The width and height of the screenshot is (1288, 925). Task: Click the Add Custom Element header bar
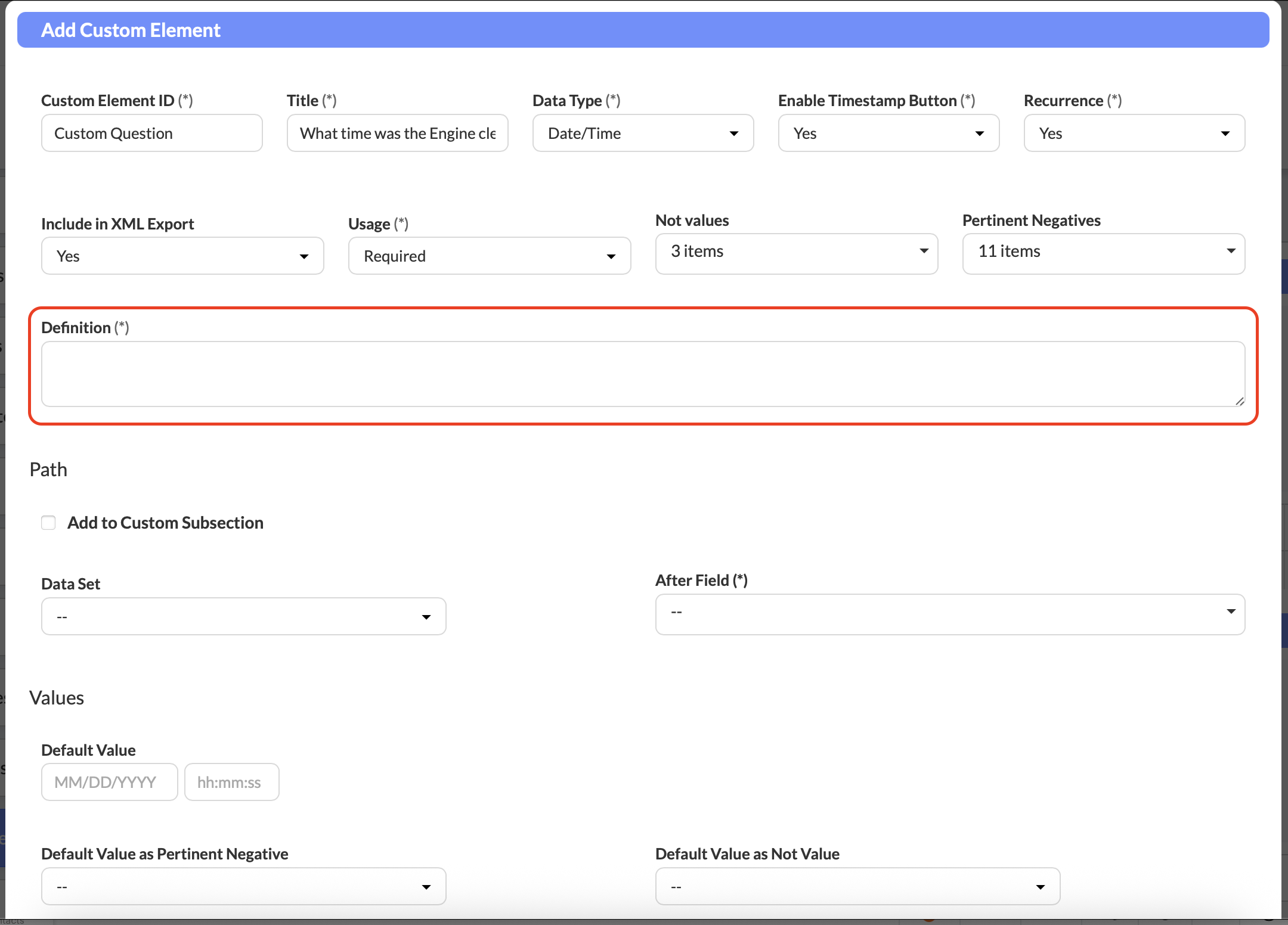(x=643, y=30)
